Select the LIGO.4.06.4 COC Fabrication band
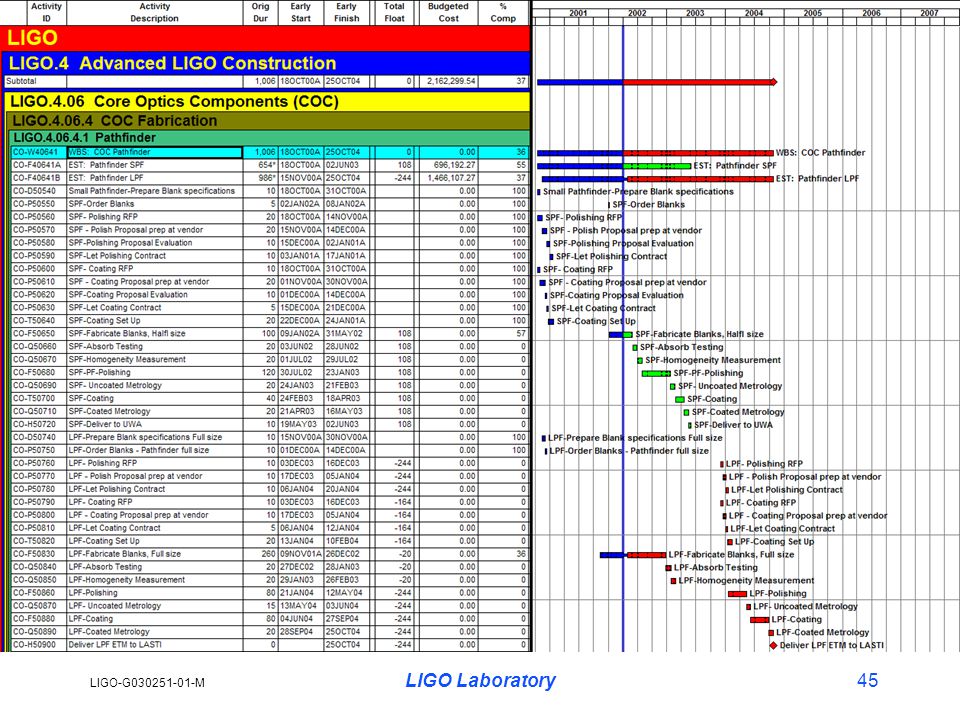This screenshot has width=960, height=720. (x=269, y=121)
